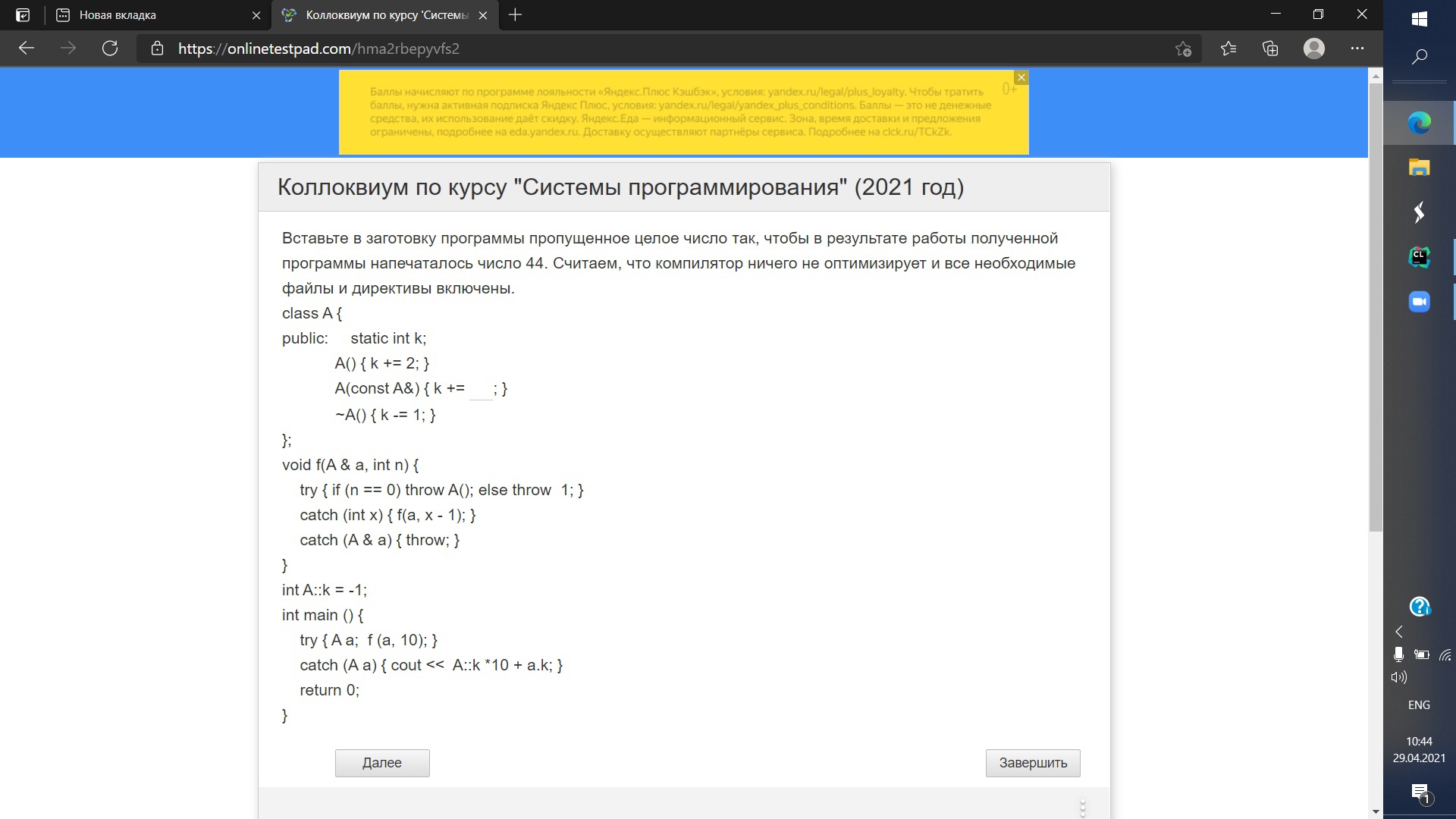The width and height of the screenshot is (1456, 819).
Task: Click the Далее button
Action: click(x=382, y=763)
